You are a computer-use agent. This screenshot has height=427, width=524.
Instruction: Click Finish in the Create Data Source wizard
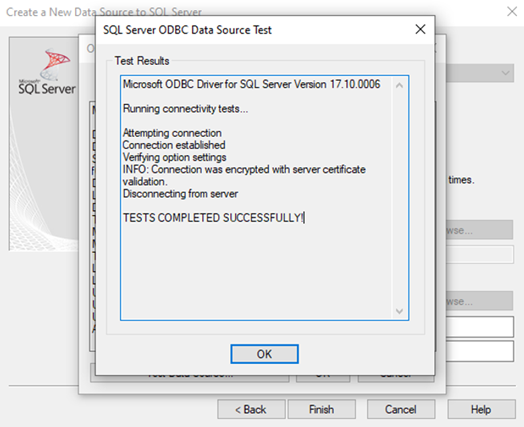(321, 409)
